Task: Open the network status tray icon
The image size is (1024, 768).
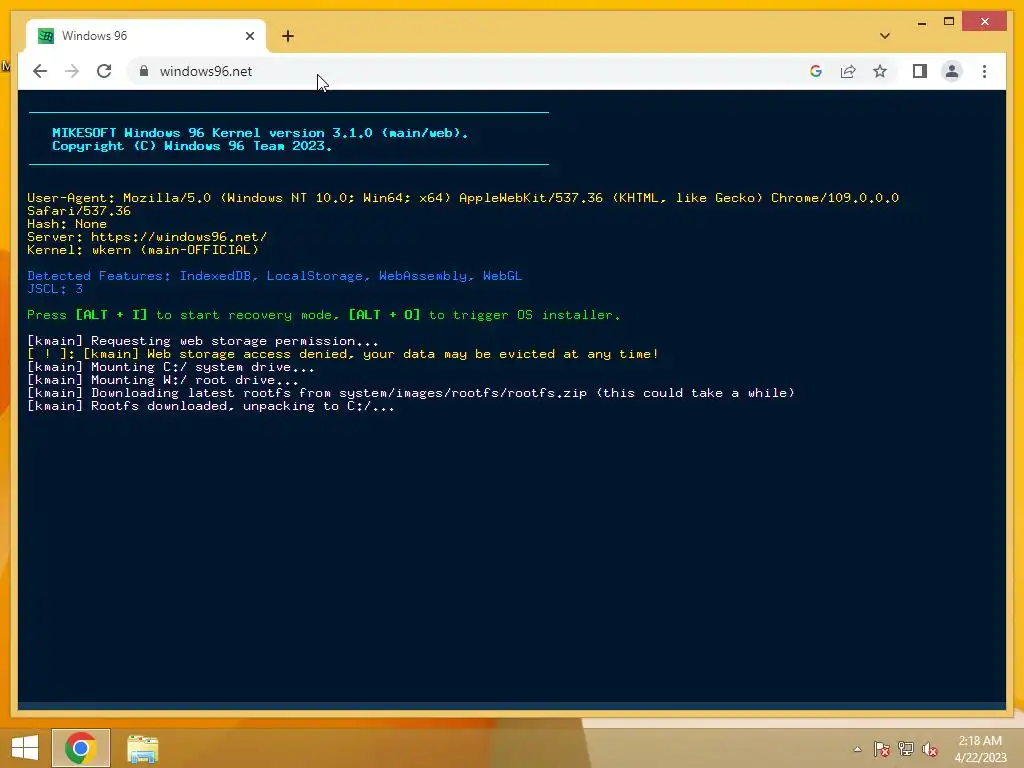Action: point(905,749)
